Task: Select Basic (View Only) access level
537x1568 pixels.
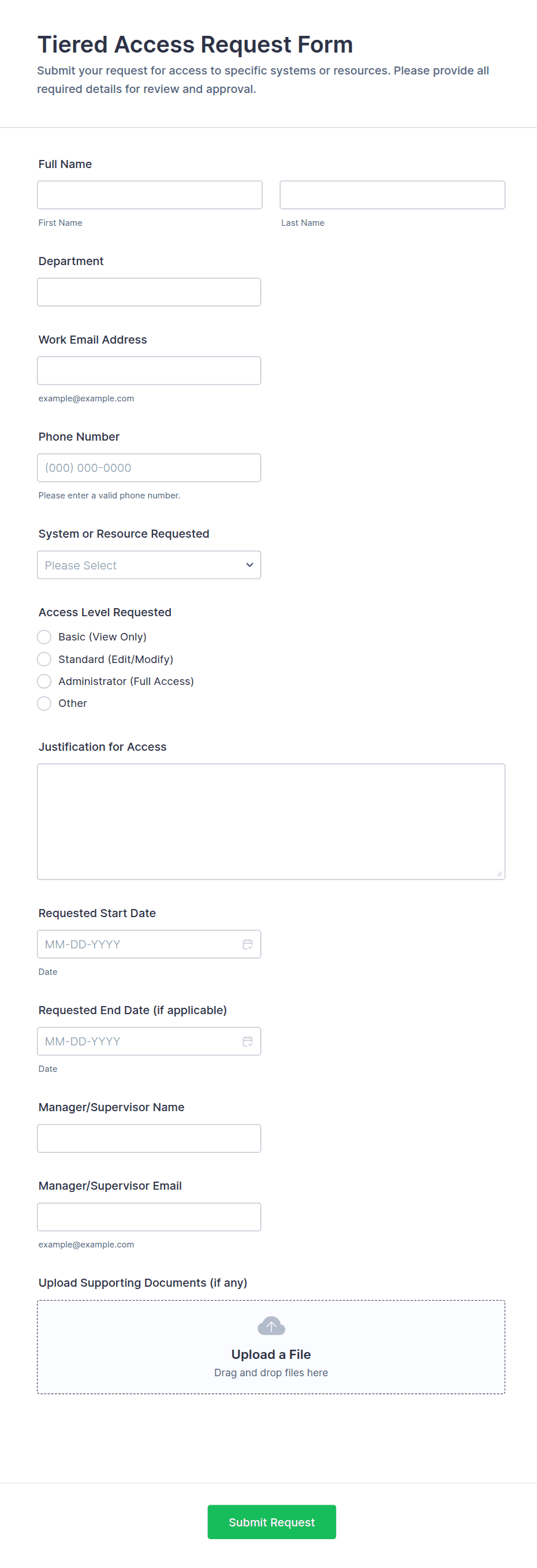Action: (x=44, y=636)
